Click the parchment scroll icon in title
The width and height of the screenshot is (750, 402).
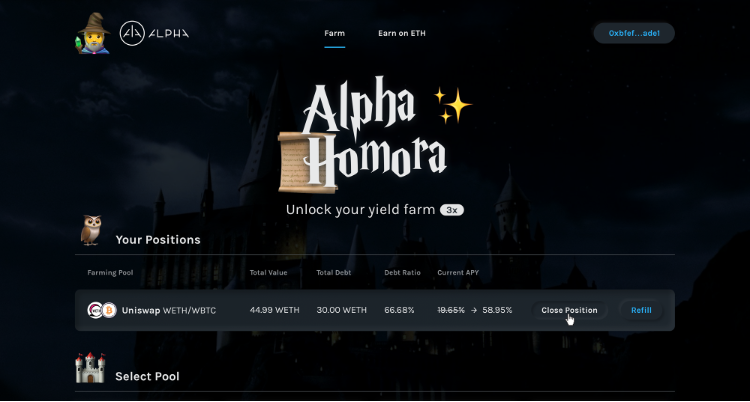pyautogui.click(x=301, y=162)
